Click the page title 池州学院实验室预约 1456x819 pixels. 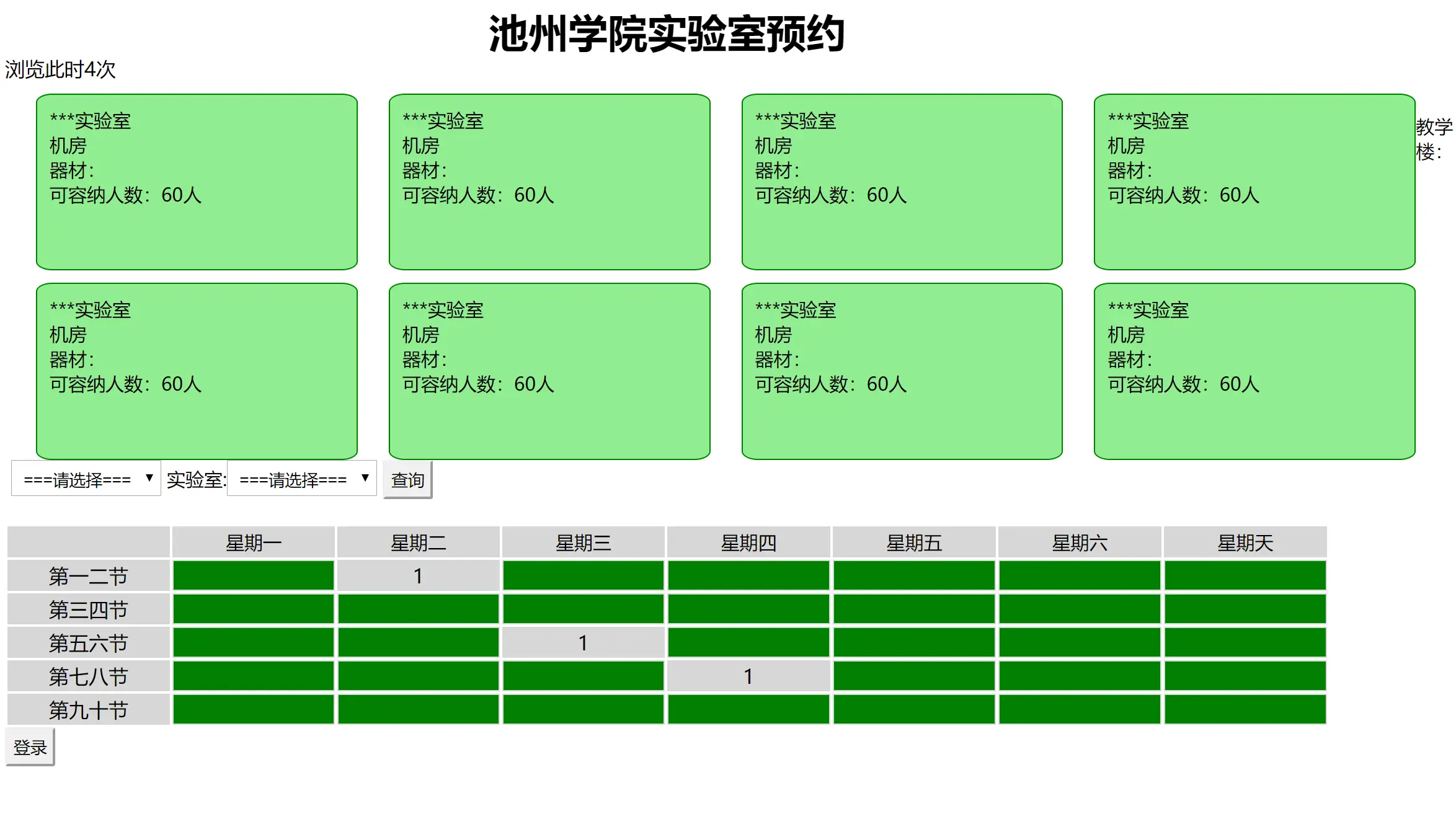(667, 34)
